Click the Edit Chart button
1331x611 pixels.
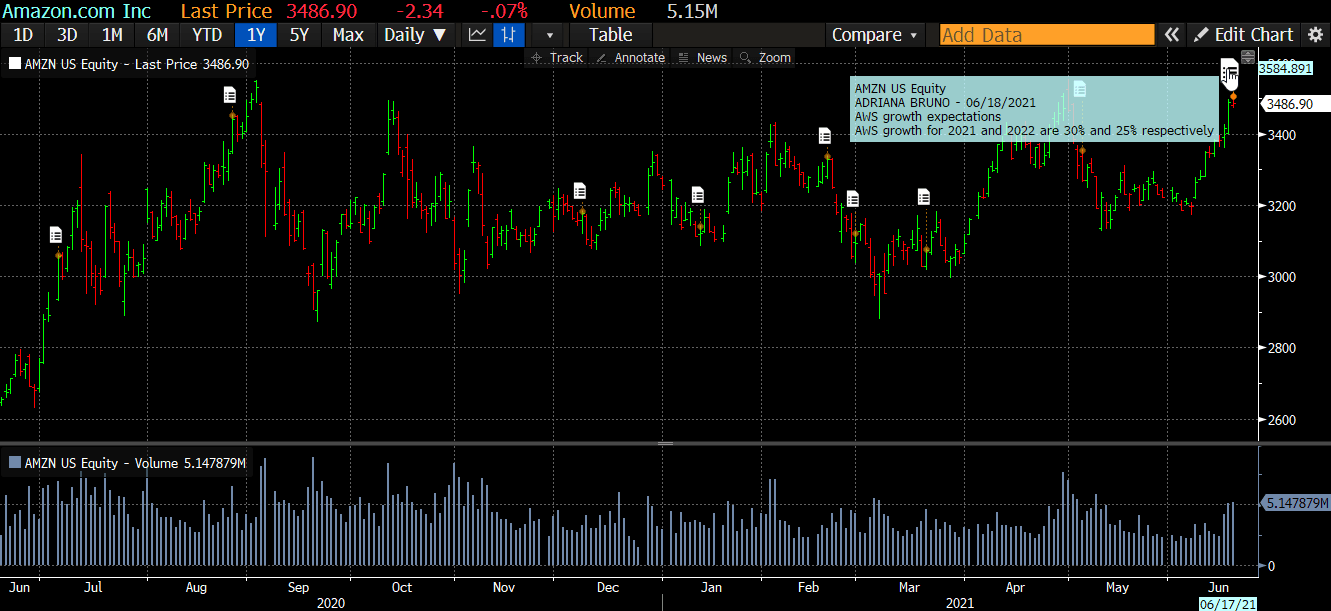(1243, 35)
